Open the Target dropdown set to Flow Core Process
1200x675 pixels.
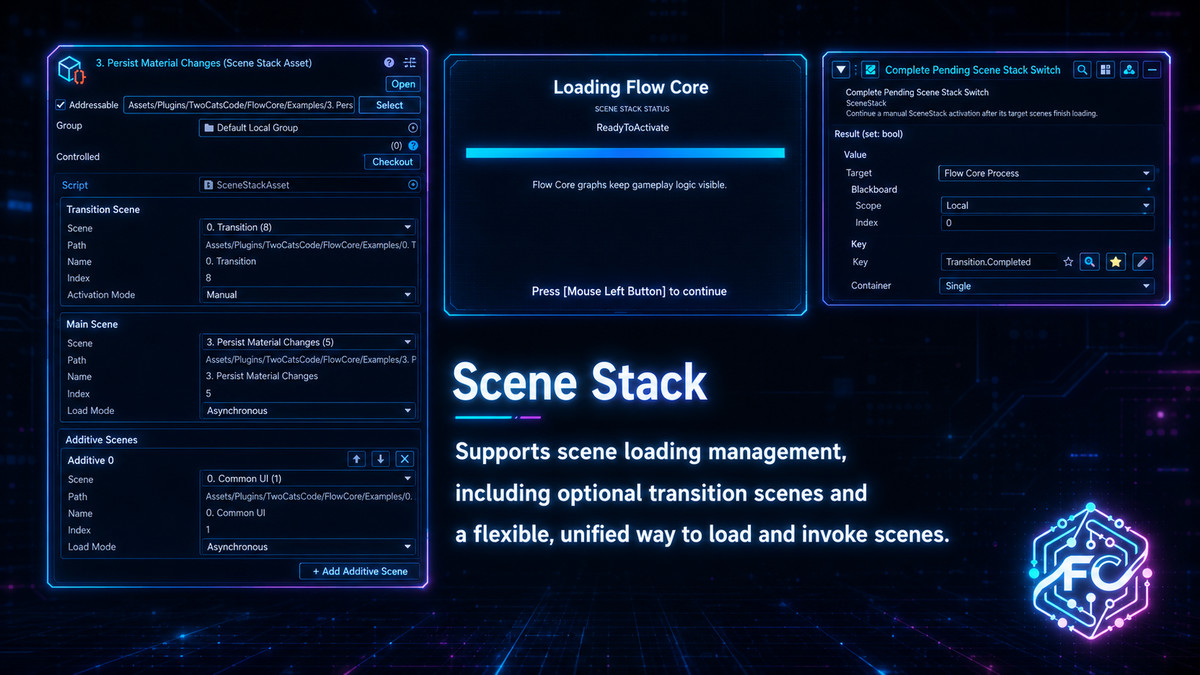[1046, 173]
